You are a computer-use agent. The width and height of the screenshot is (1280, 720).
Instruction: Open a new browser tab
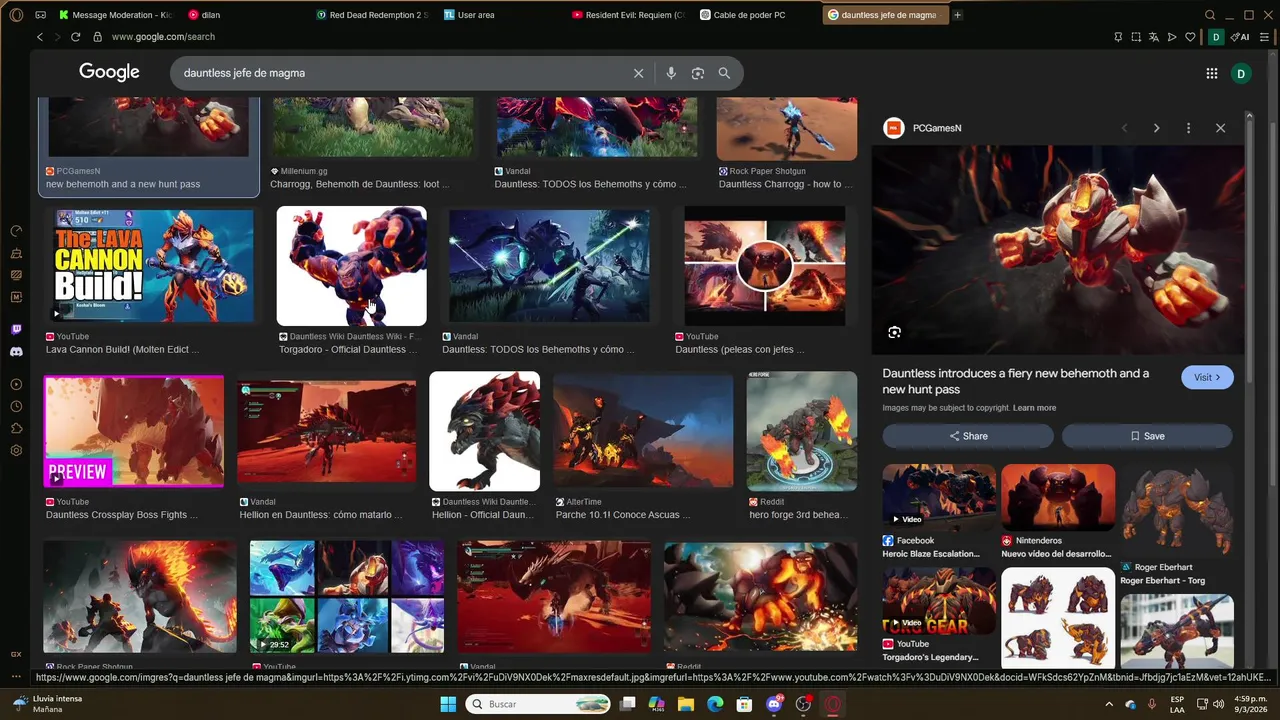point(957,15)
